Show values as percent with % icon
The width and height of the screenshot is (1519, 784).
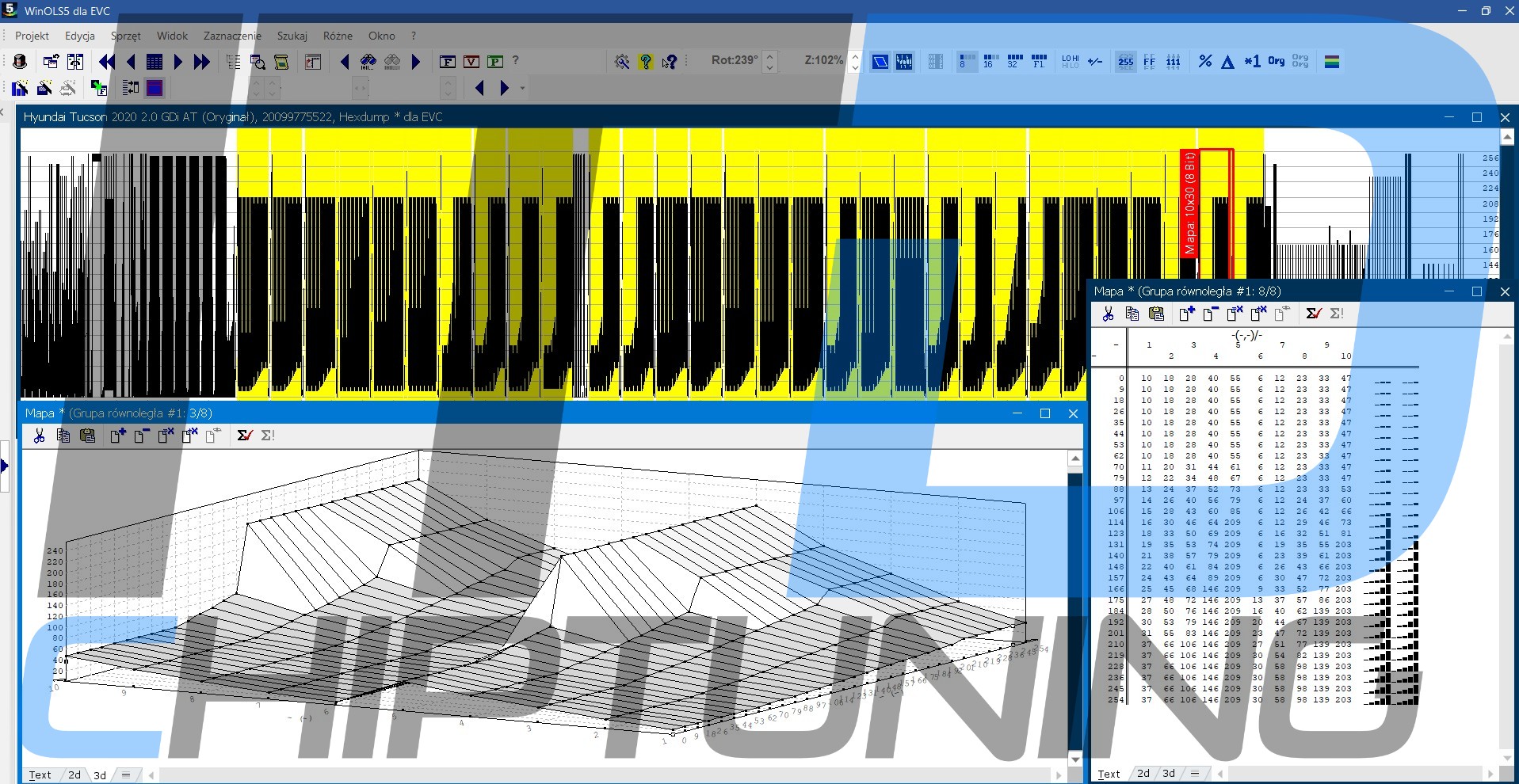click(x=1205, y=61)
